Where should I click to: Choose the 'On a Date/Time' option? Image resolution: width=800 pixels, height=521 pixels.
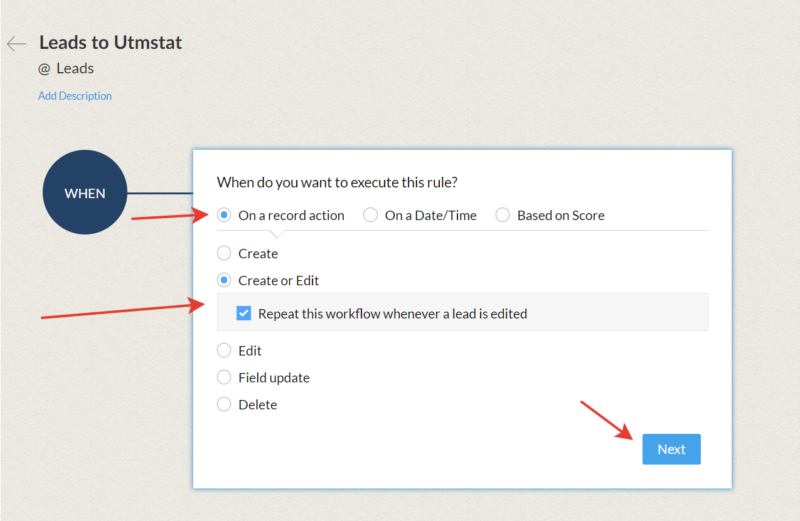tap(371, 215)
